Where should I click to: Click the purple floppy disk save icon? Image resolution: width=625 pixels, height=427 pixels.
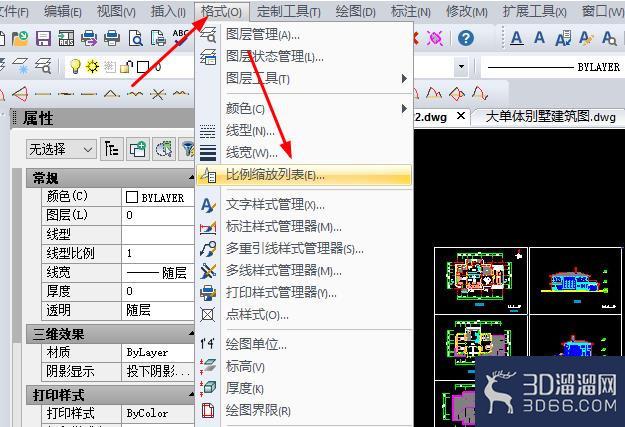[x=43, y=39]
